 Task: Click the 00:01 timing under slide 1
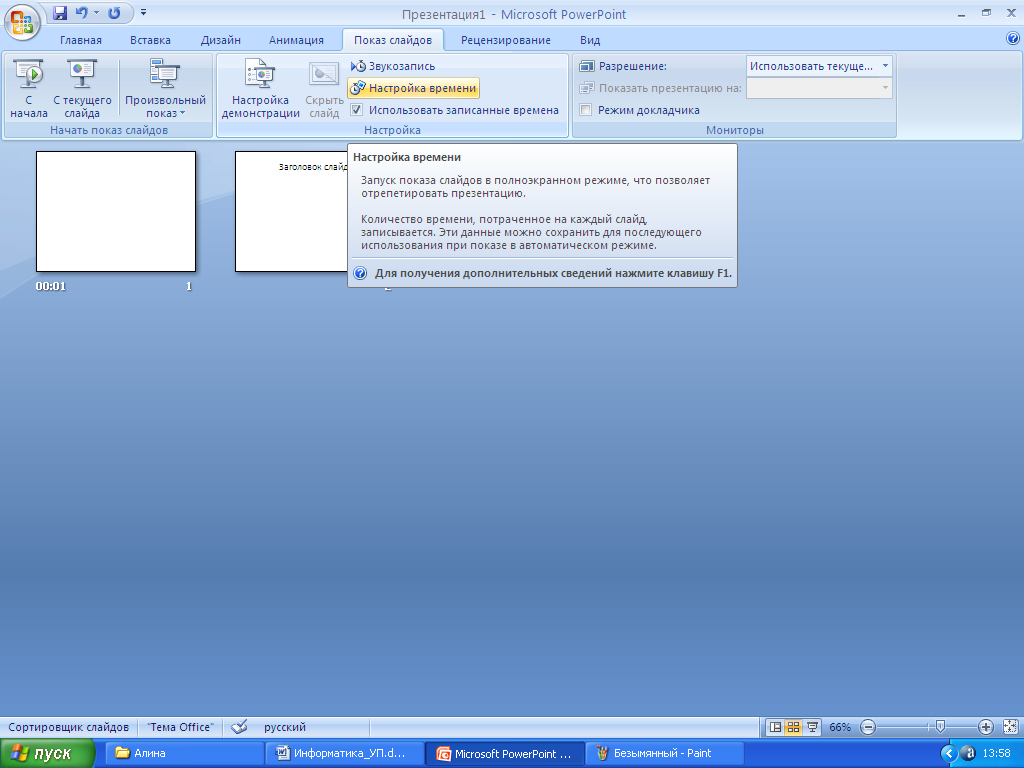coord(51,286)
